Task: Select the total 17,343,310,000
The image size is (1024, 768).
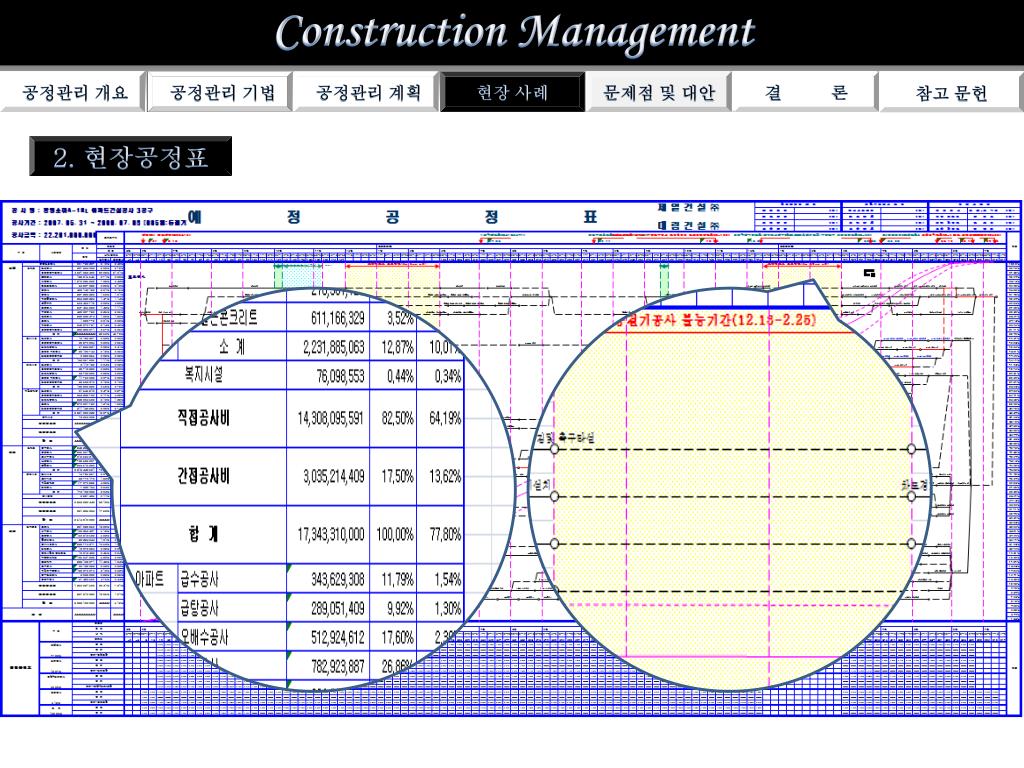Action: (x=330, y=535)
